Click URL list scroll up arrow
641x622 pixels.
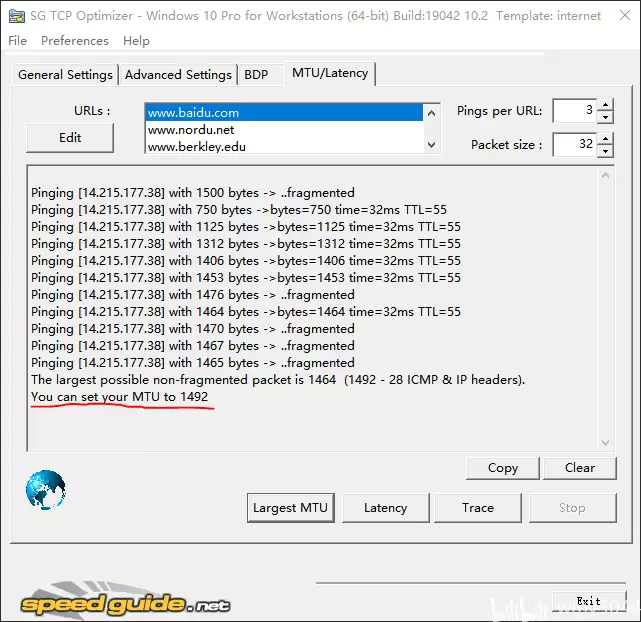431,113
